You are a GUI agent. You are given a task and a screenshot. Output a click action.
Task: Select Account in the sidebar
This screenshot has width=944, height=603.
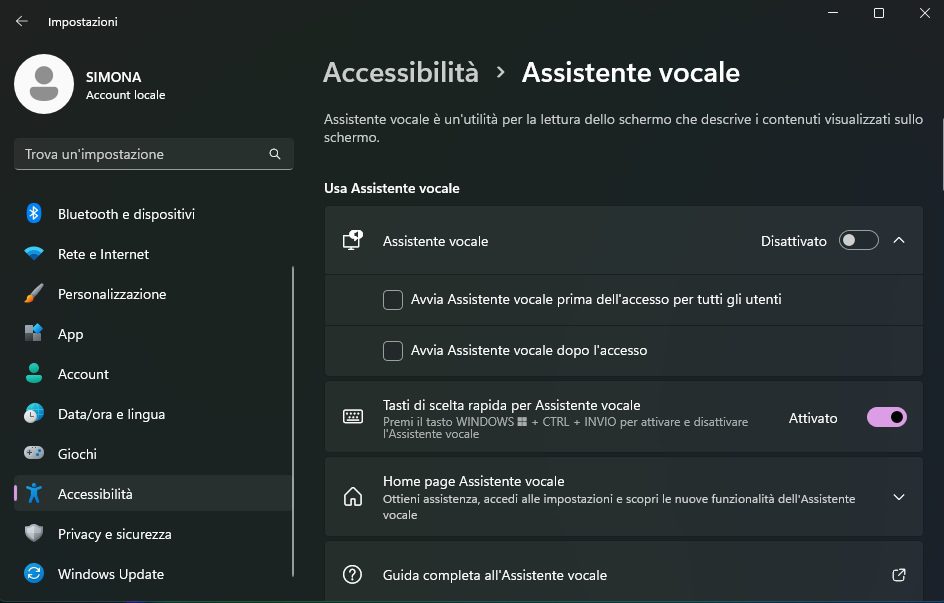click(x=153, y=374)
